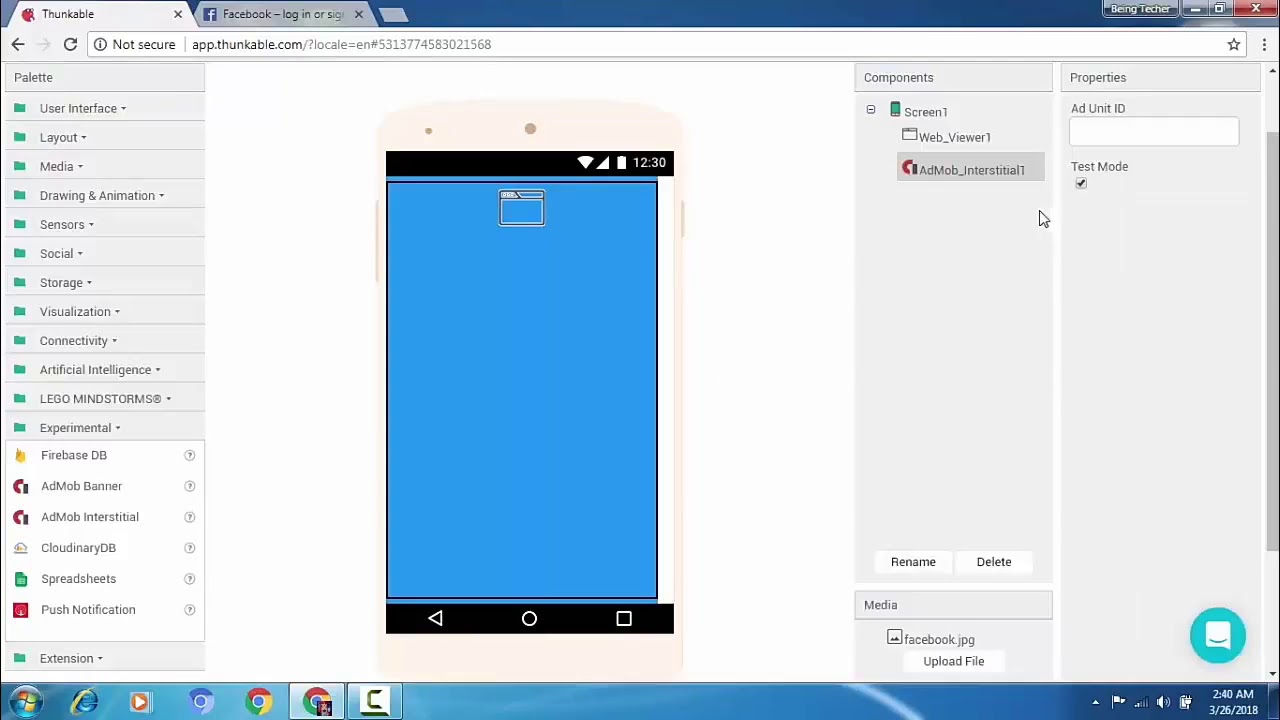1280x720 pixels.
Task: Go back in the browser
Action: click(17, 44)
